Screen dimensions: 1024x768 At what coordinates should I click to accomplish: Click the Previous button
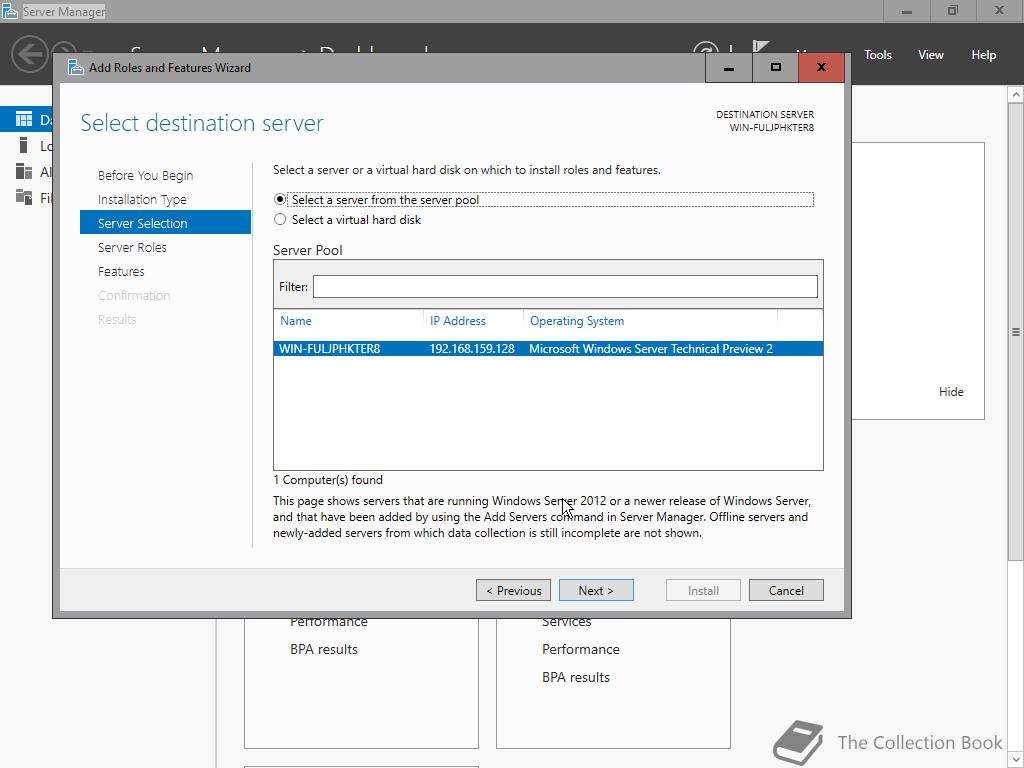point(513,590)
